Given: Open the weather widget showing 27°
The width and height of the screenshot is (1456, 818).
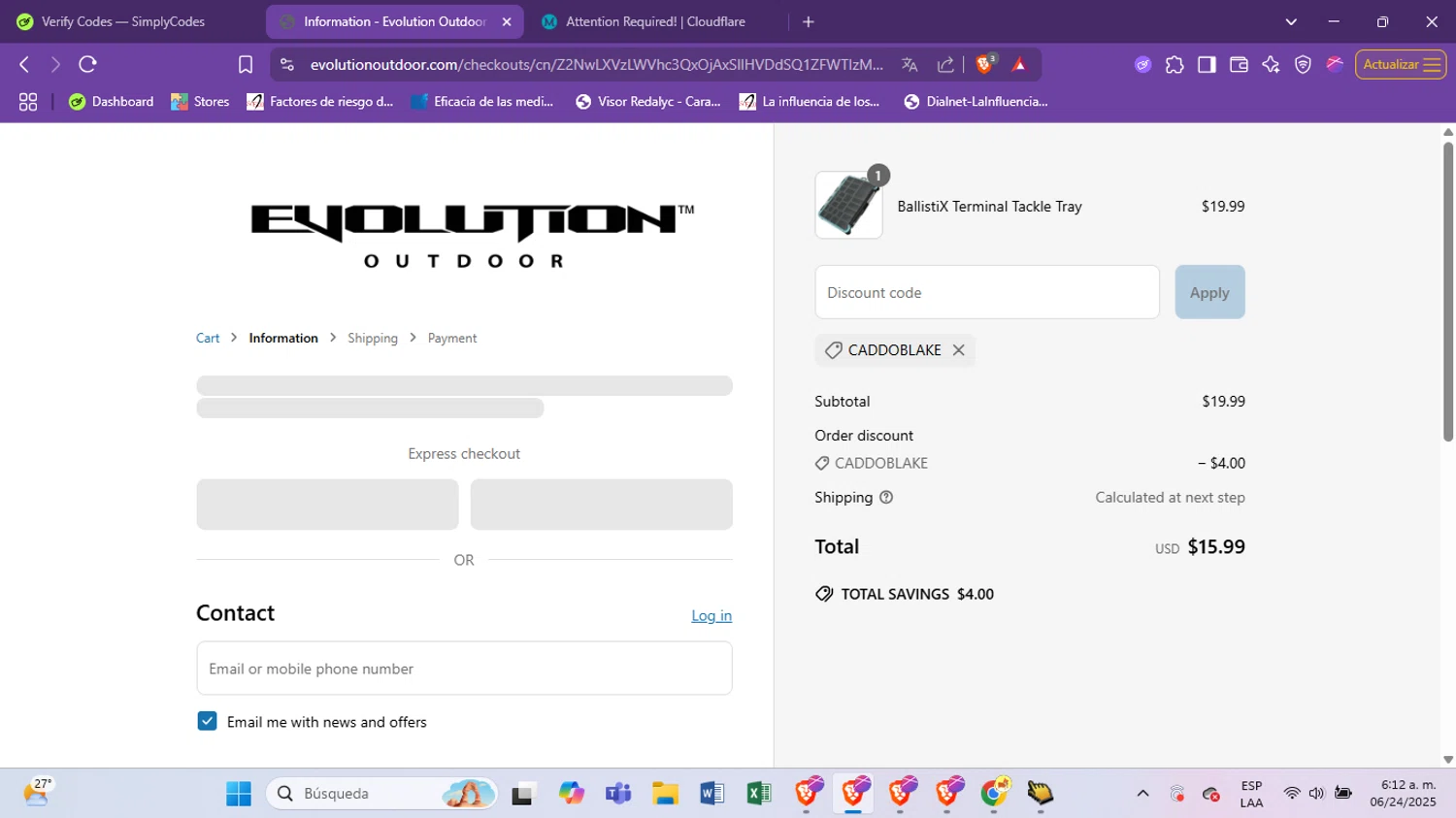Looking at the screenshot, I should [37, 793].
